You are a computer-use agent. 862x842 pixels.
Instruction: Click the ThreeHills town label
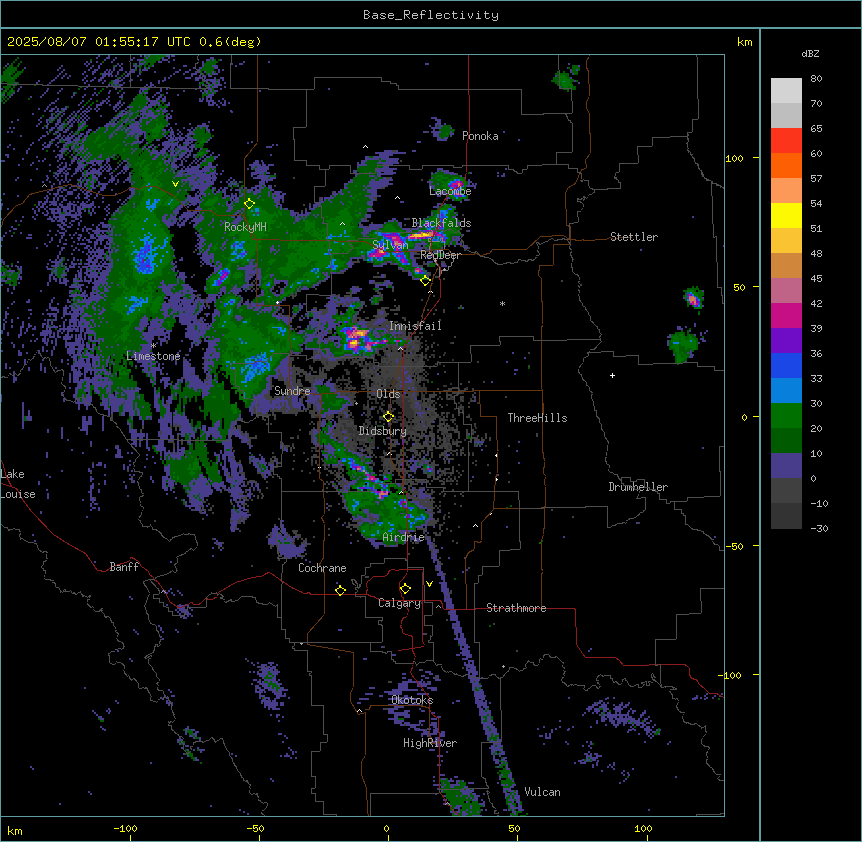[537, 418]
